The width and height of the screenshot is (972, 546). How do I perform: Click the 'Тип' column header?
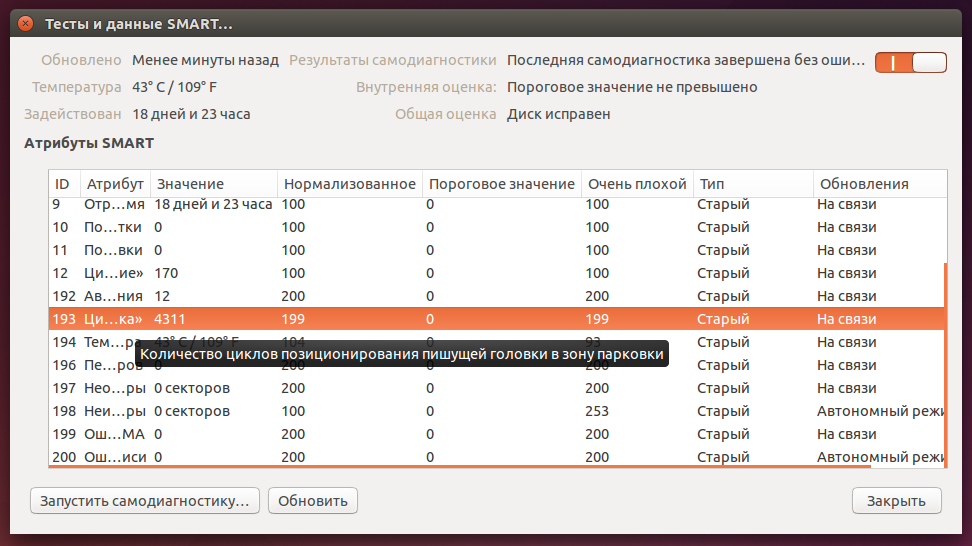pyautogui.click(x=752, y=184)
